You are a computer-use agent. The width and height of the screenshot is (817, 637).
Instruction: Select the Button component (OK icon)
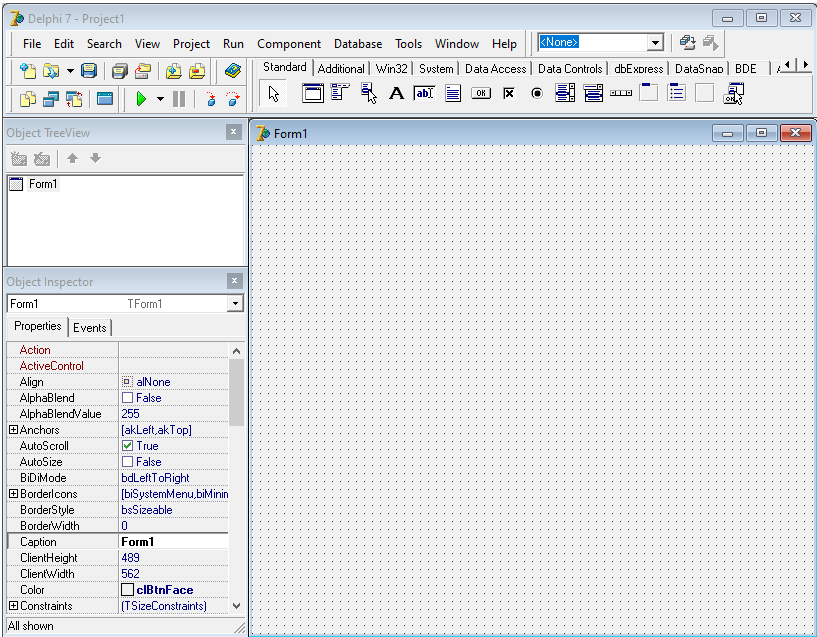481,93
